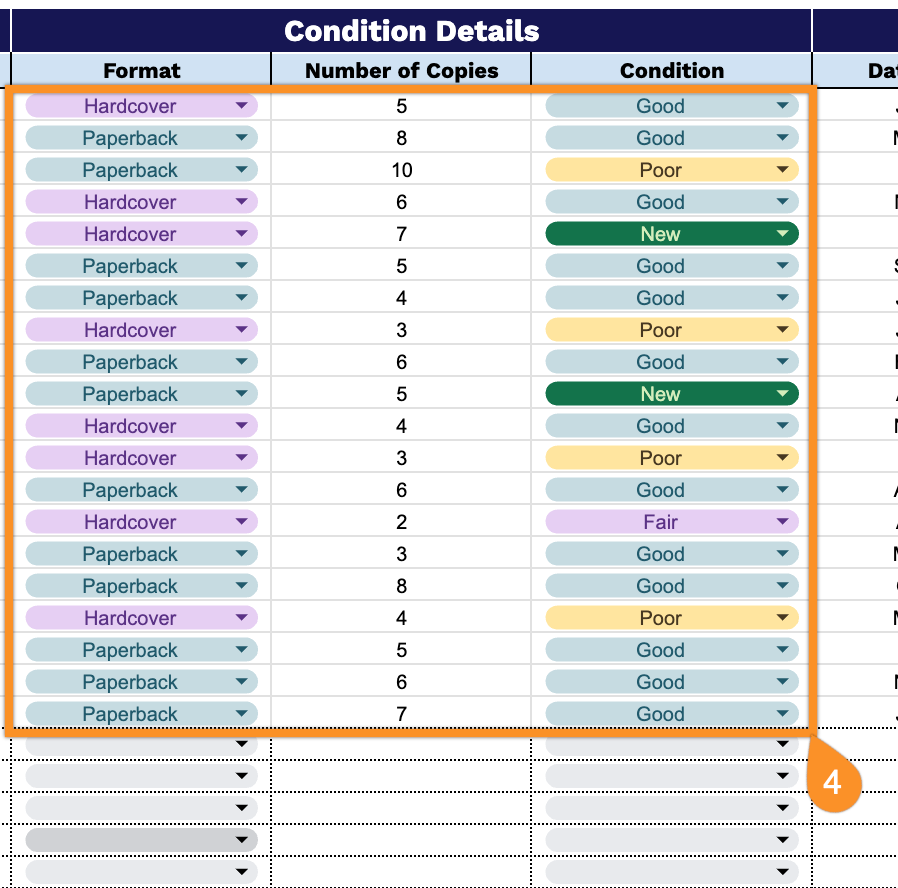The height and width of the screenshot is (888, 898).
Task: Click the Condition column header
Action: tap(671, 70)
